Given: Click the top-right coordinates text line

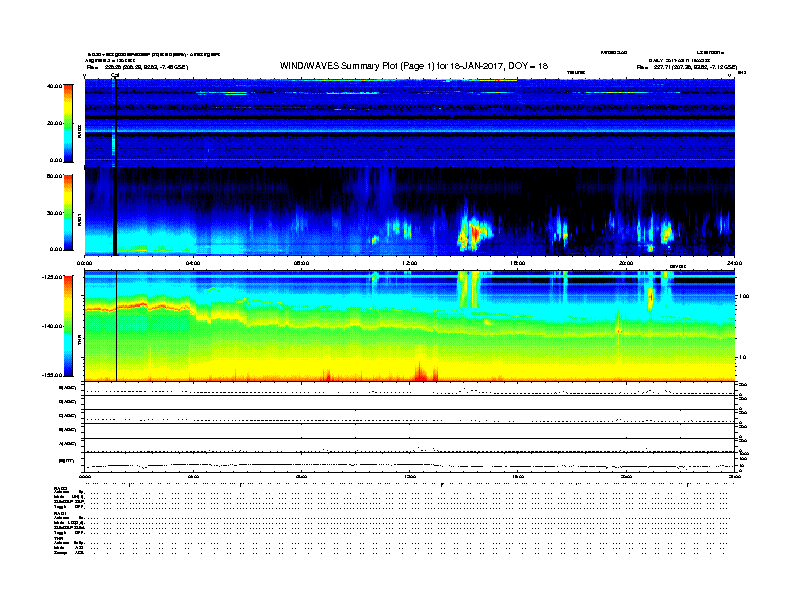Looking at the screenshot, I should pyautogui.click(x=686, y=67).
